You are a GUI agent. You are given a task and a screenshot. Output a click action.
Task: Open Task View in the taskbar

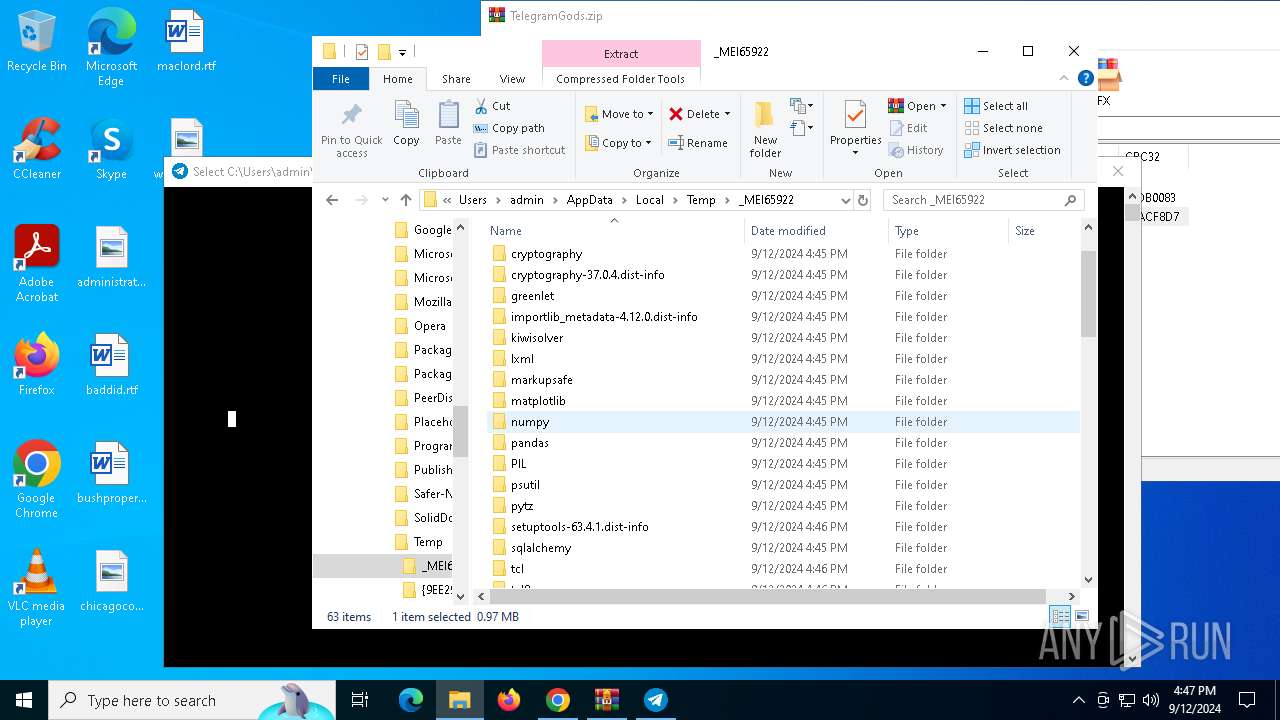click(360, 700)
